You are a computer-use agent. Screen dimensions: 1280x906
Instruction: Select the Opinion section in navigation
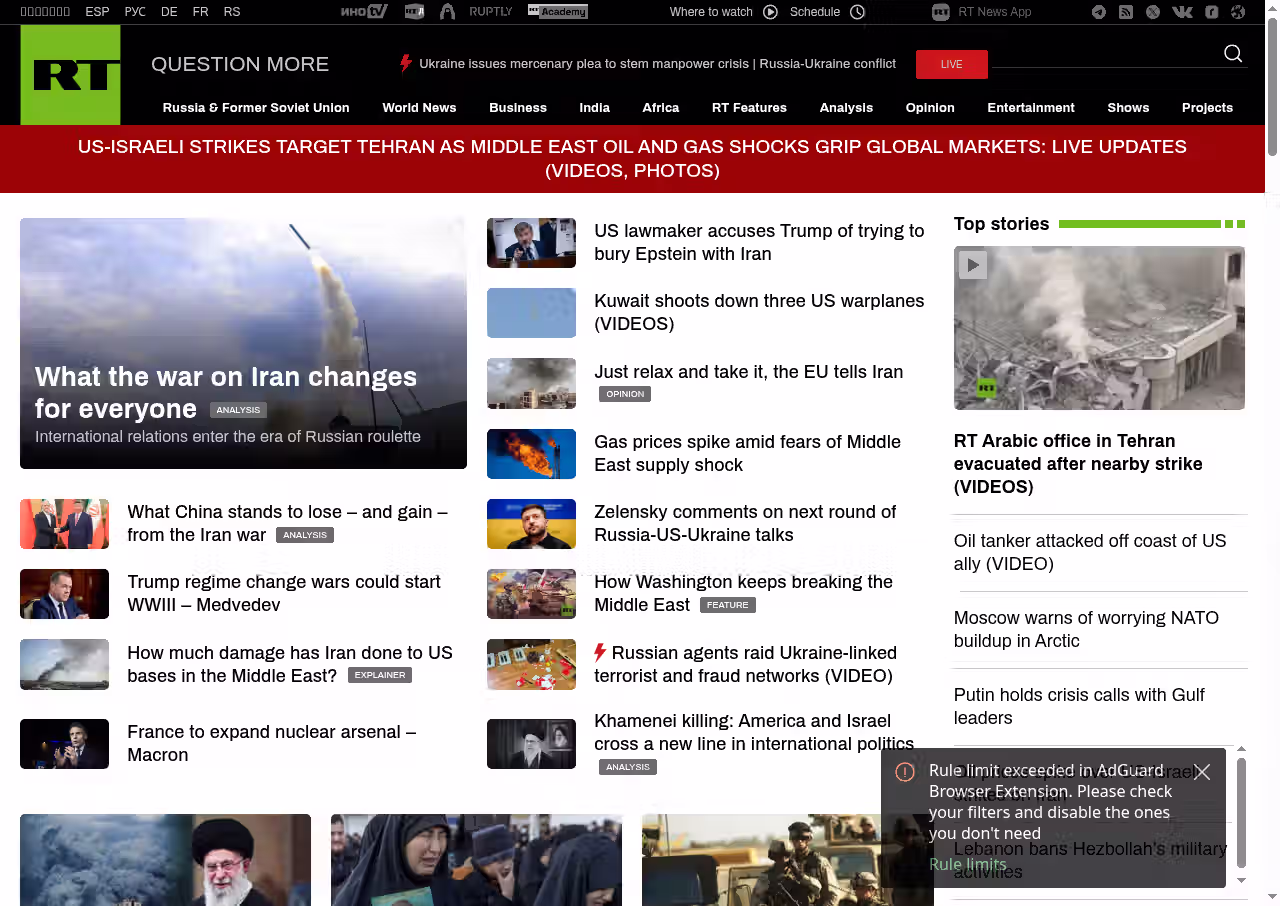pyautogui.click(x=929, y=108)
